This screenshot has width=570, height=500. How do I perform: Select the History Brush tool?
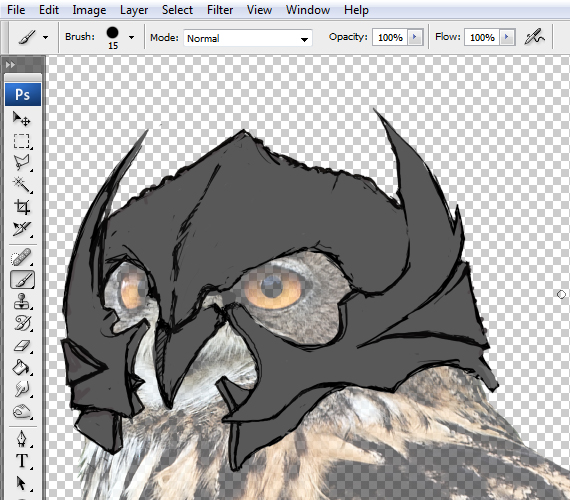(22, 324)
